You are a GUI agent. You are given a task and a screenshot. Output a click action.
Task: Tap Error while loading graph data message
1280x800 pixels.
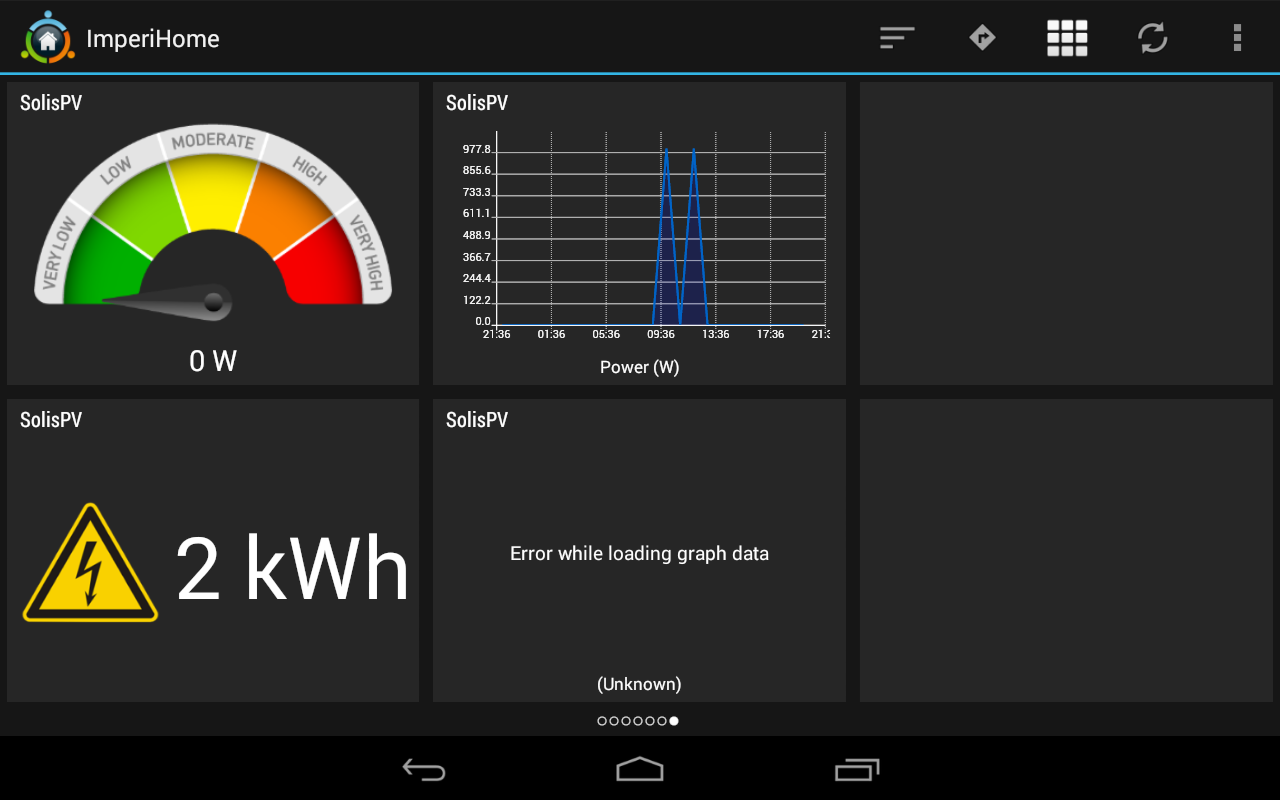[x=640, y=554]
